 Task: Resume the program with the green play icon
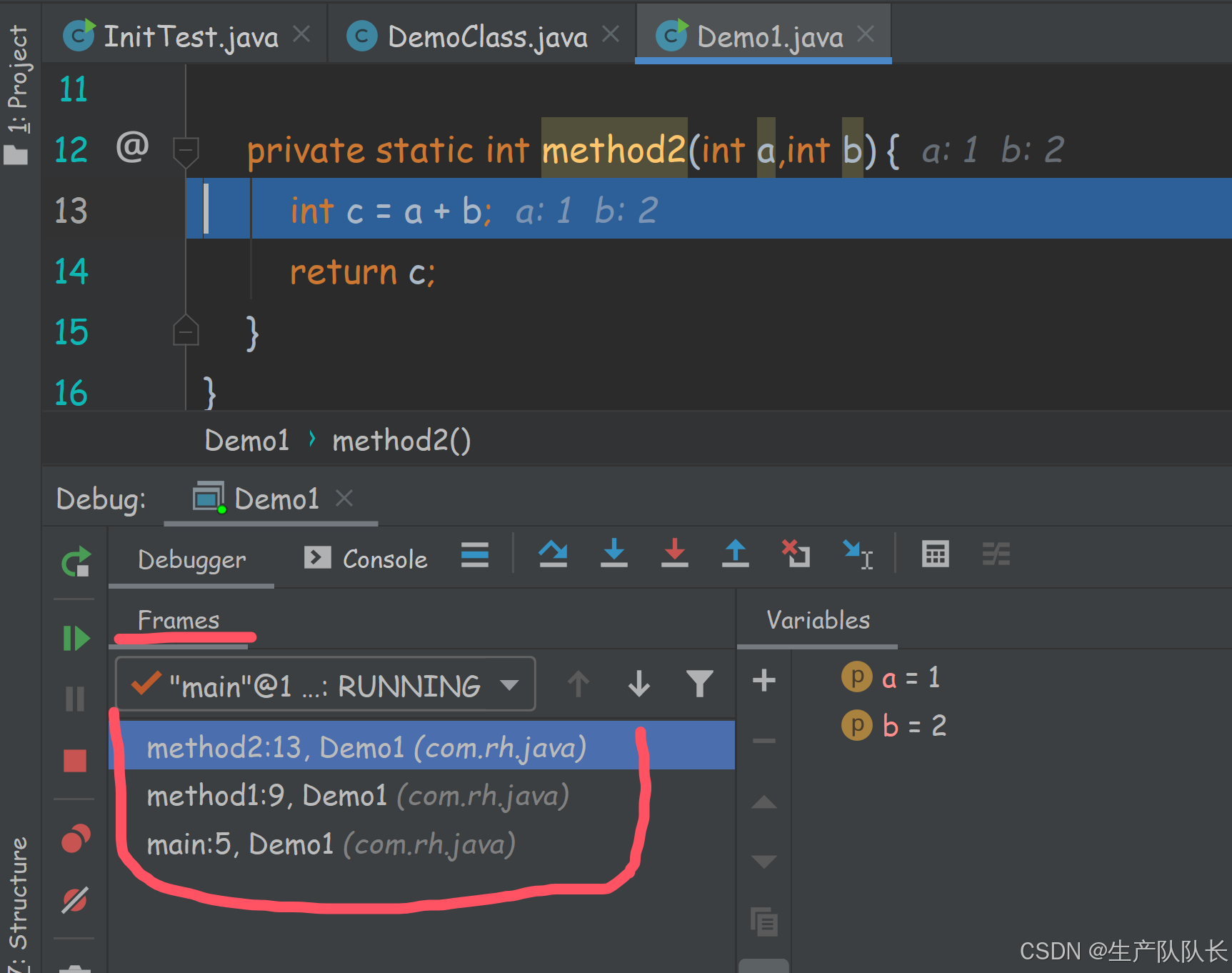(76, 638)
